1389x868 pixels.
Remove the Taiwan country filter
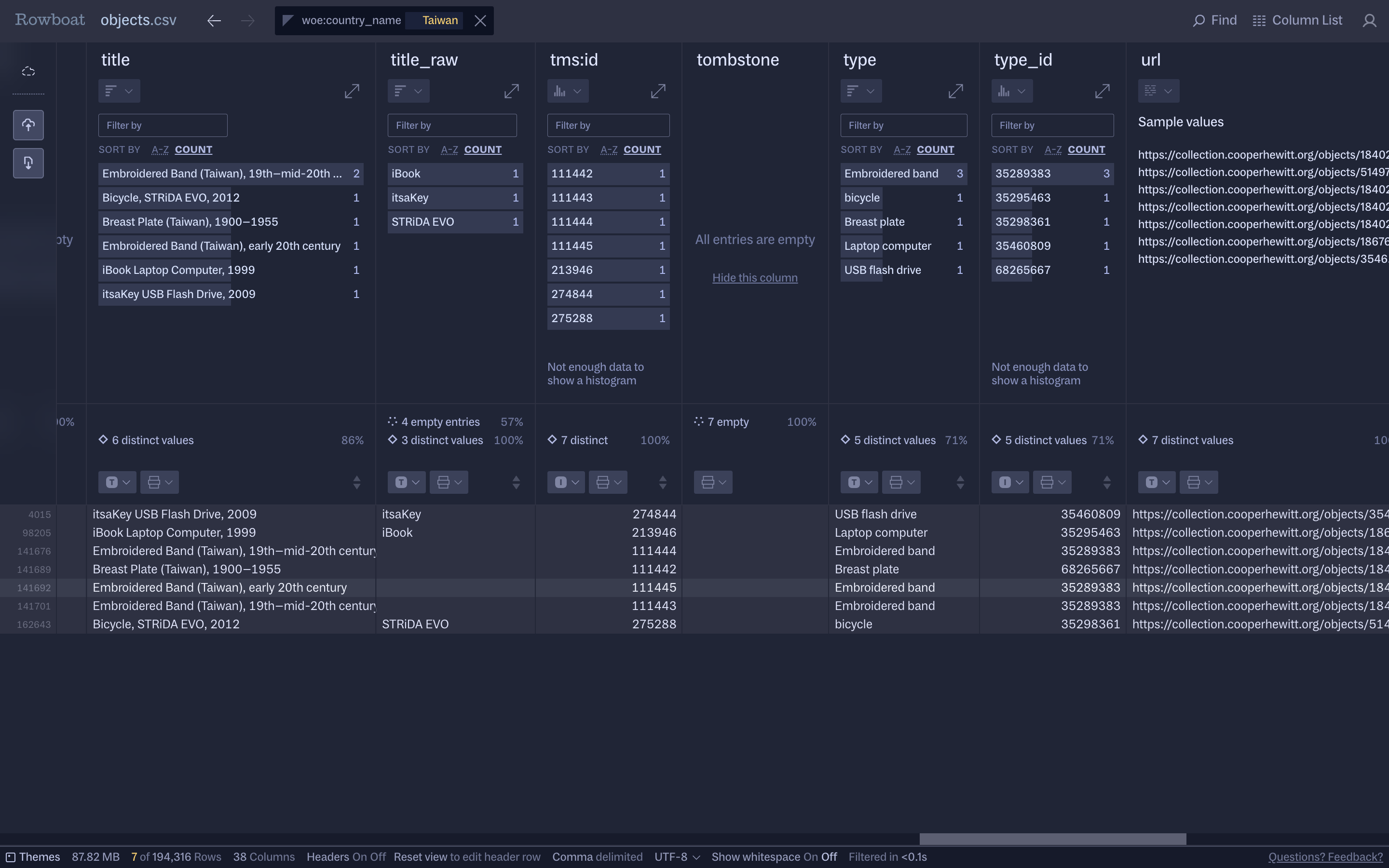[480, 21]
